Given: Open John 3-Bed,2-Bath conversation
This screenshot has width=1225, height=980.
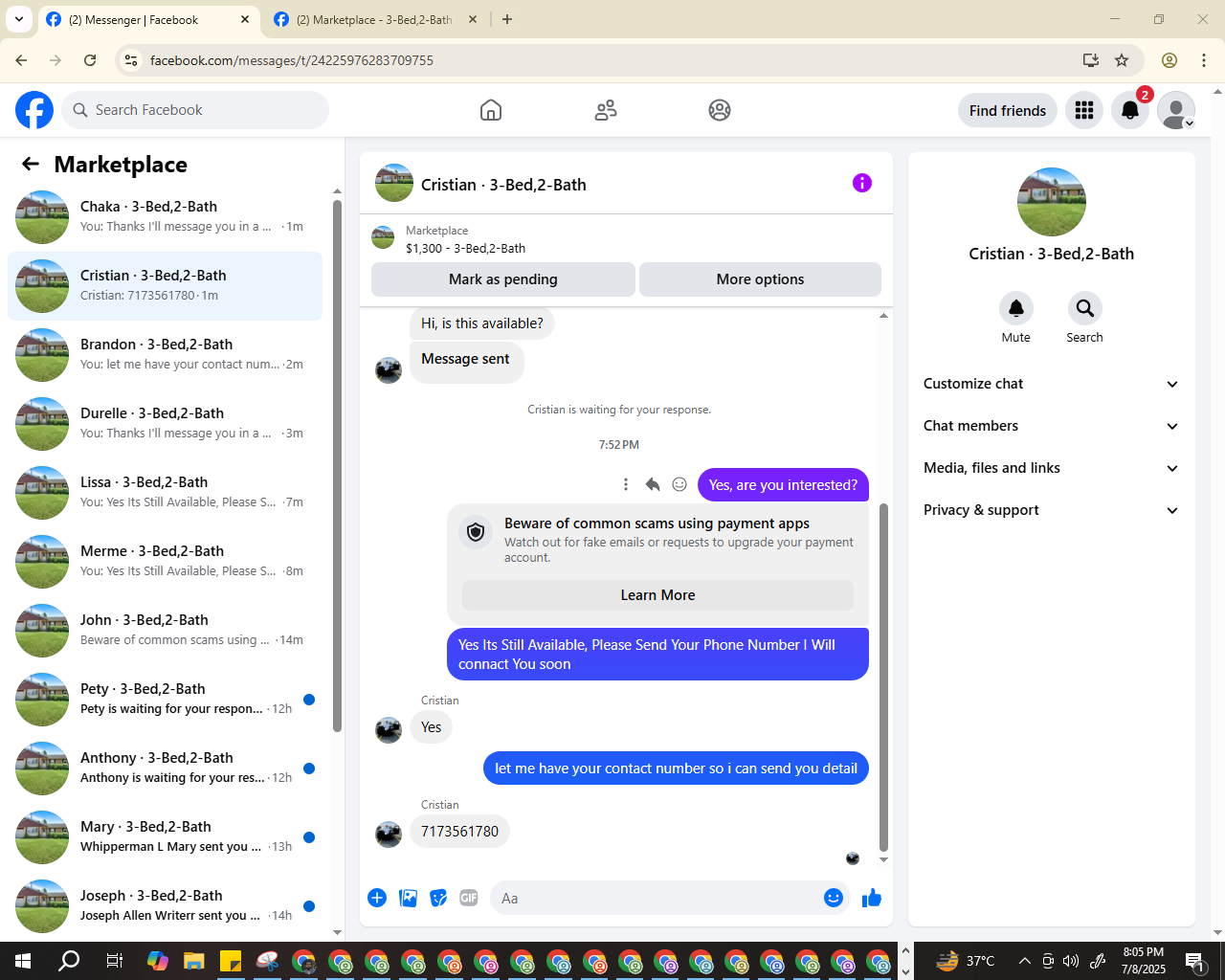Looking at the screenshot, I should [165, 631].
